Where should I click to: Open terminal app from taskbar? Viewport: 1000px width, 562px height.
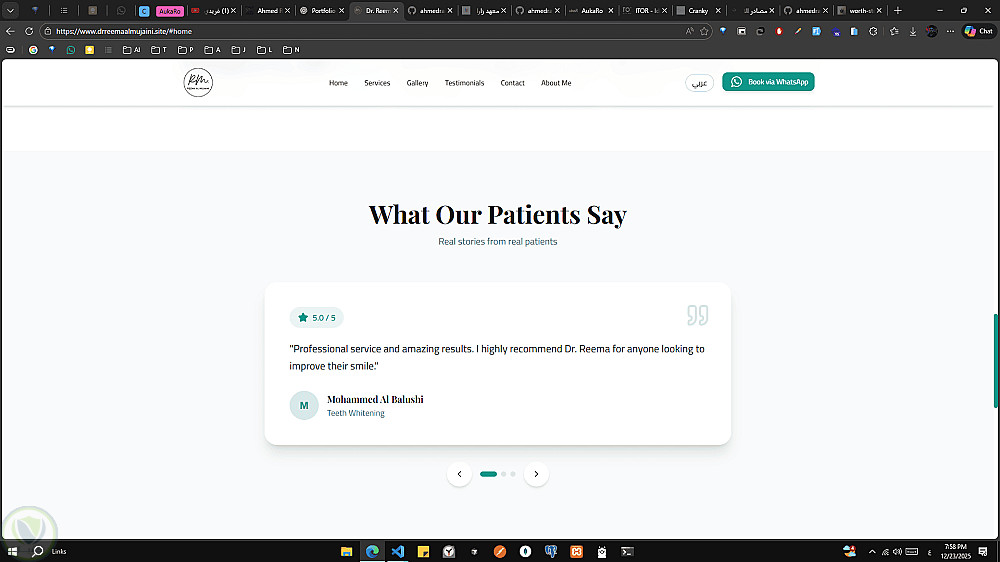tap(628, 552)
